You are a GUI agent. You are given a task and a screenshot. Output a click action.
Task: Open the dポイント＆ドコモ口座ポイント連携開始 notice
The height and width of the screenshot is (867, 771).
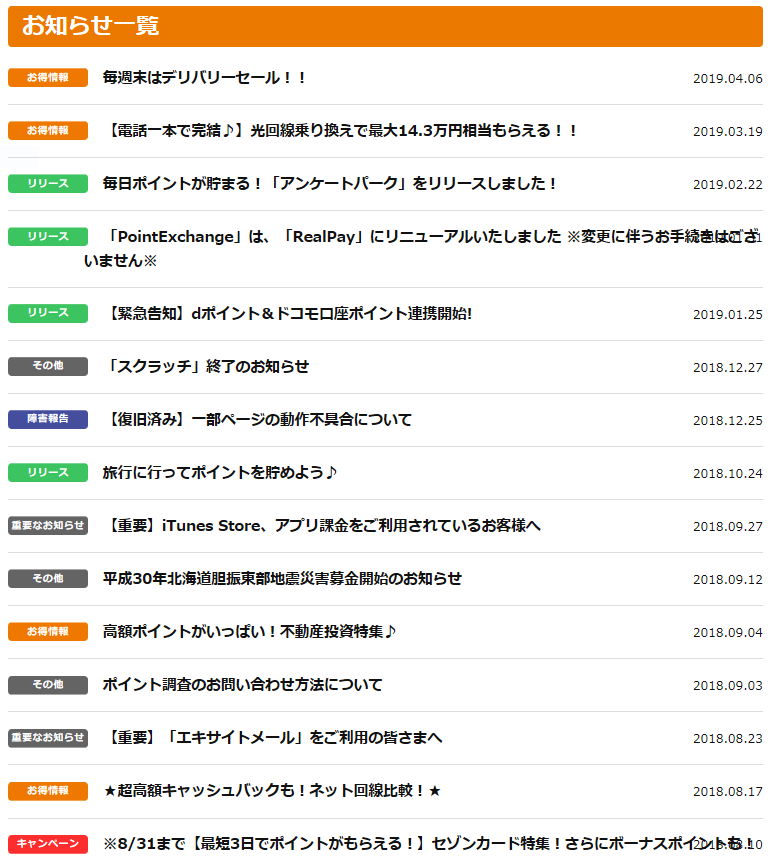288,314
